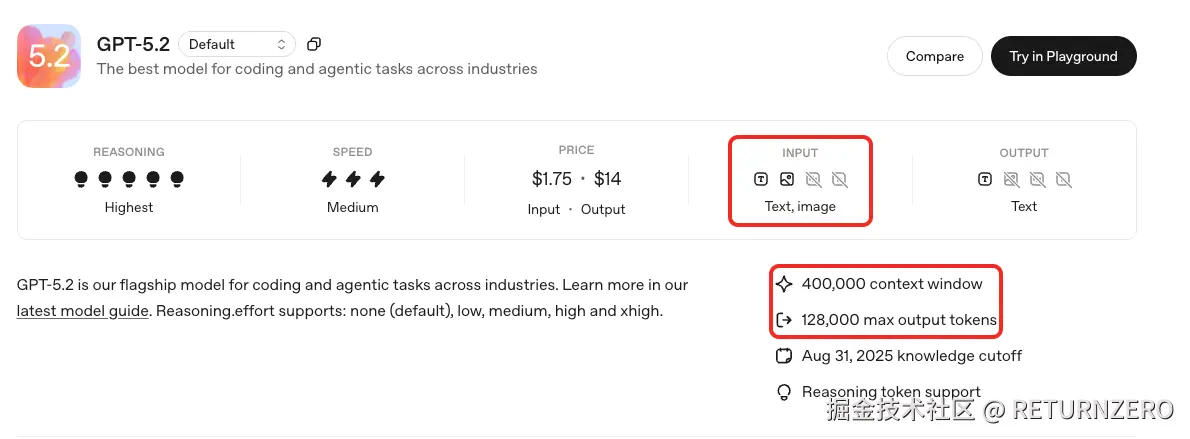1190x439 pixels.
Task: Click the $1.75 input price
Action: [552, 179]
